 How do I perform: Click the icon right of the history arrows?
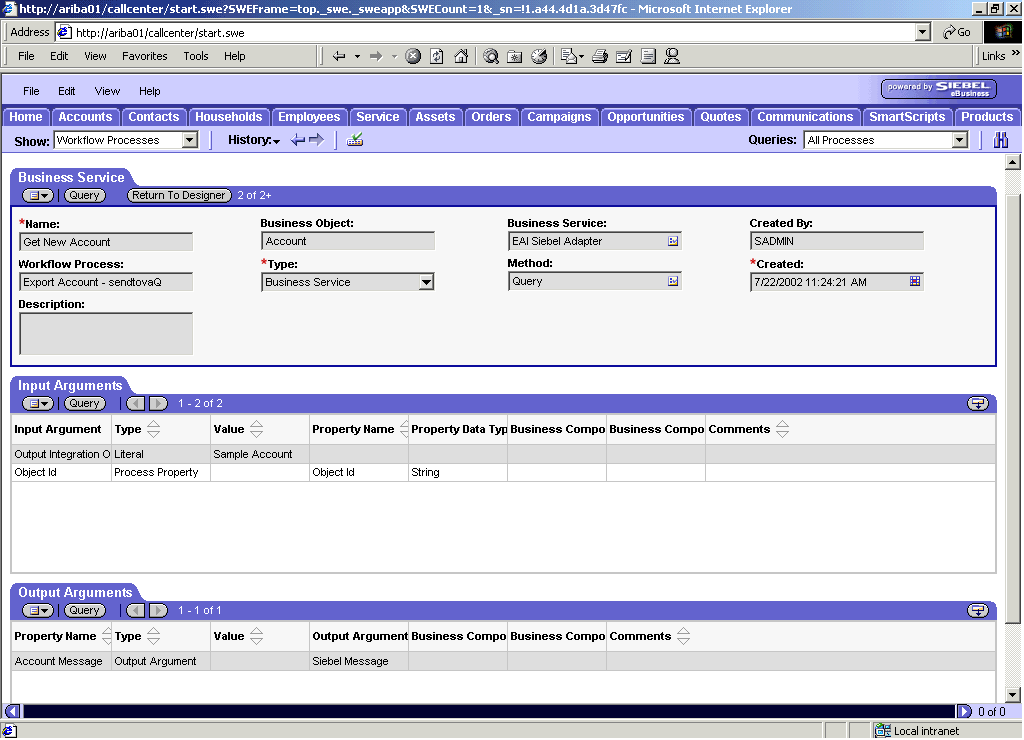coord(355,140)
